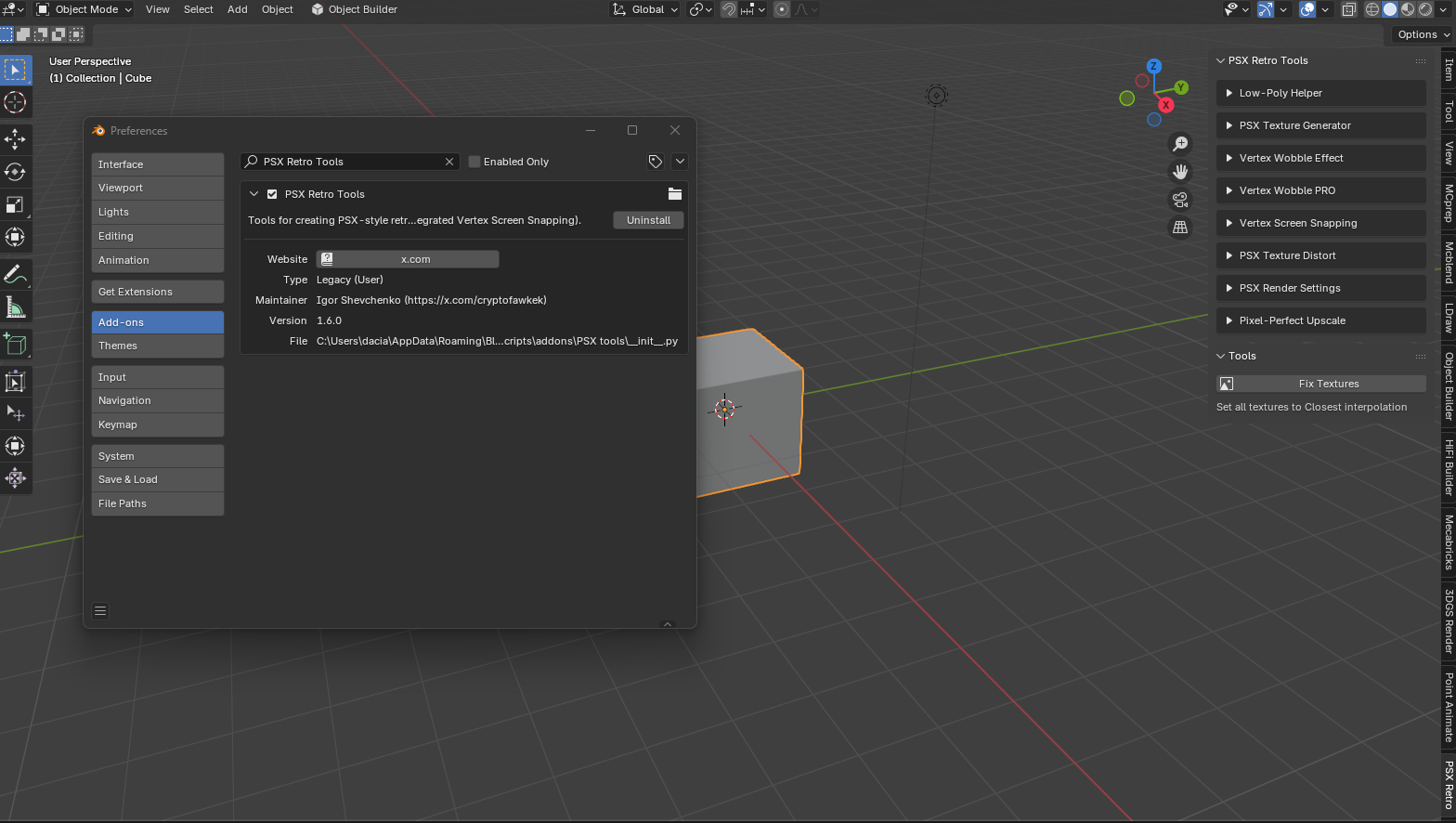The height and width of the screenshot is (823, 1456).
Task: Collapse the Tools sidebar panel
Action: point(1221,356)
